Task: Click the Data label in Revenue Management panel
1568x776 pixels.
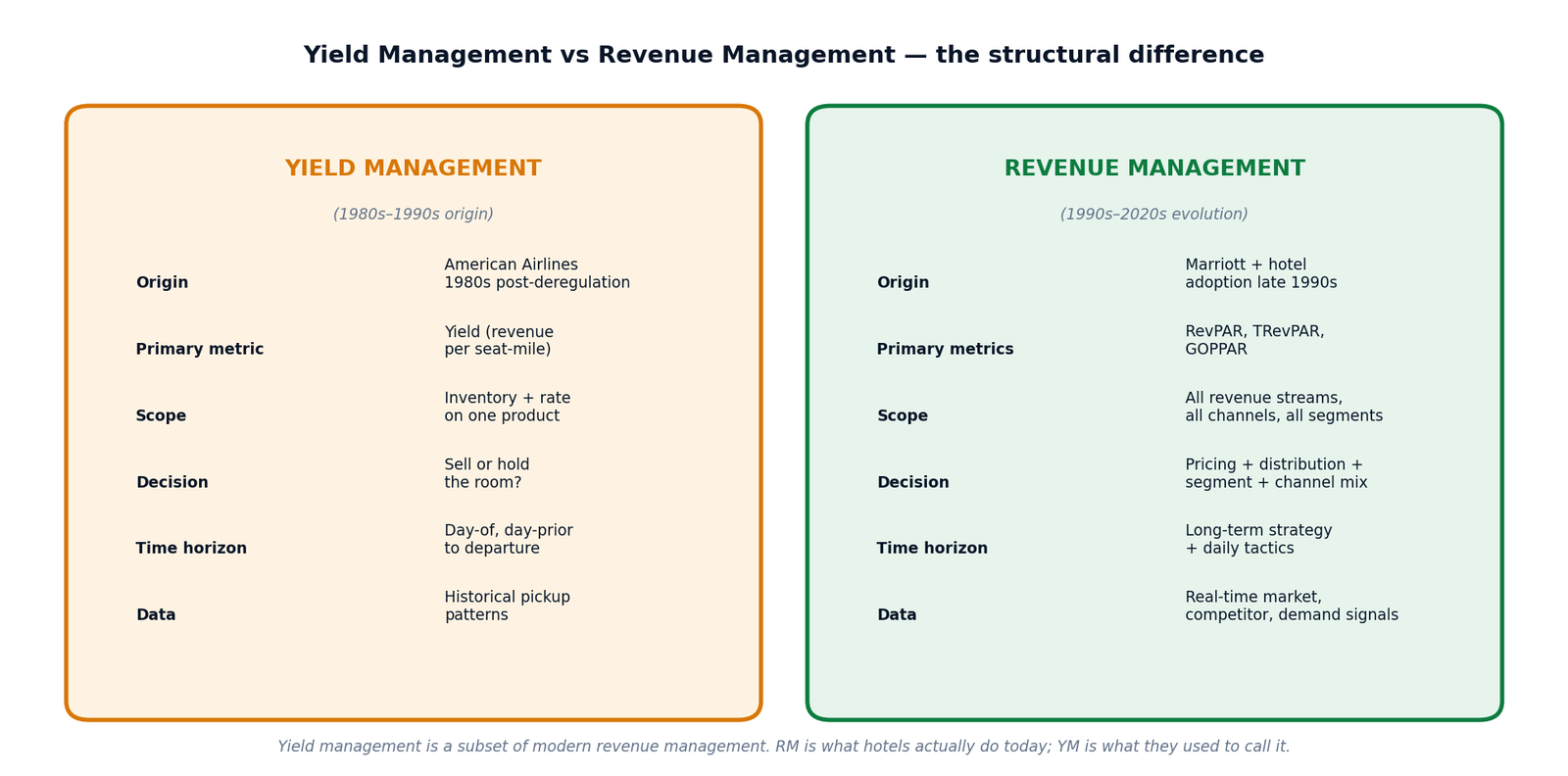Action: [897, 615]
